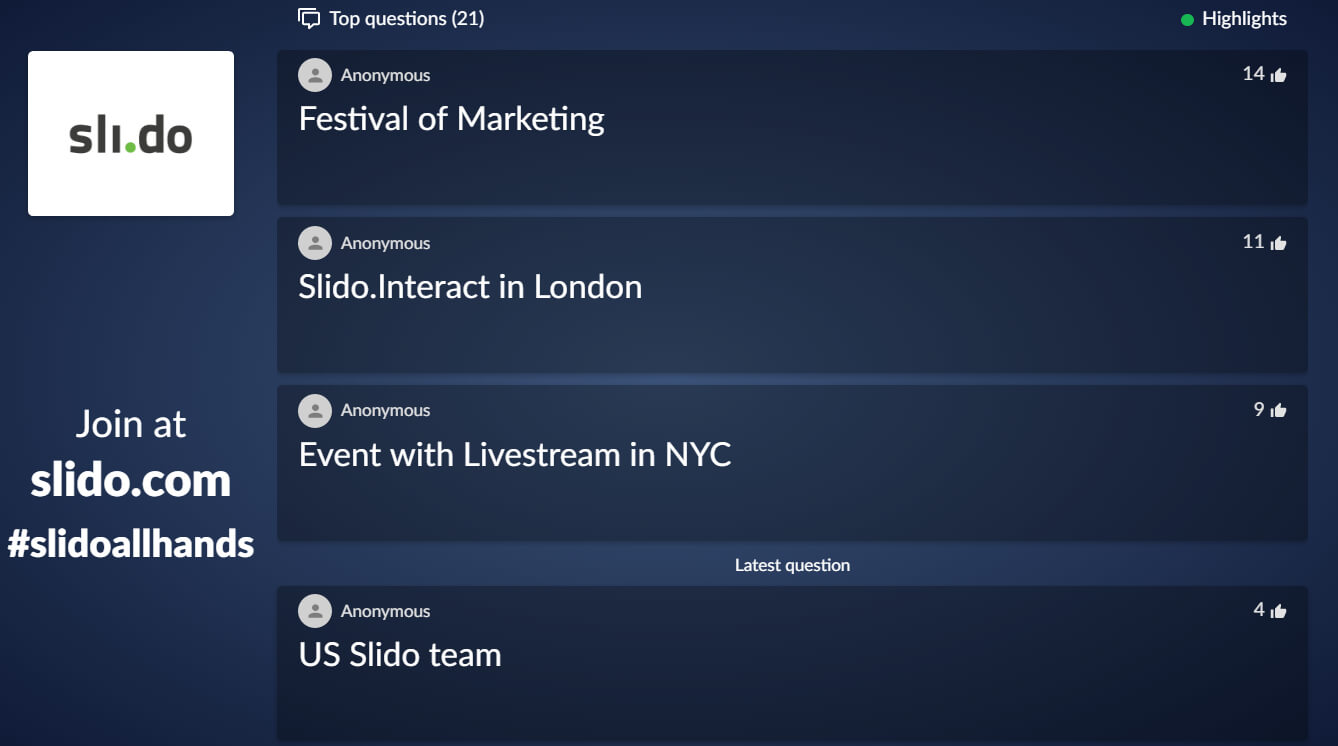Click thumbs-up icon on Festival of Marketing
This screenshot has height=746, width=1338.
click(1278, 75)
